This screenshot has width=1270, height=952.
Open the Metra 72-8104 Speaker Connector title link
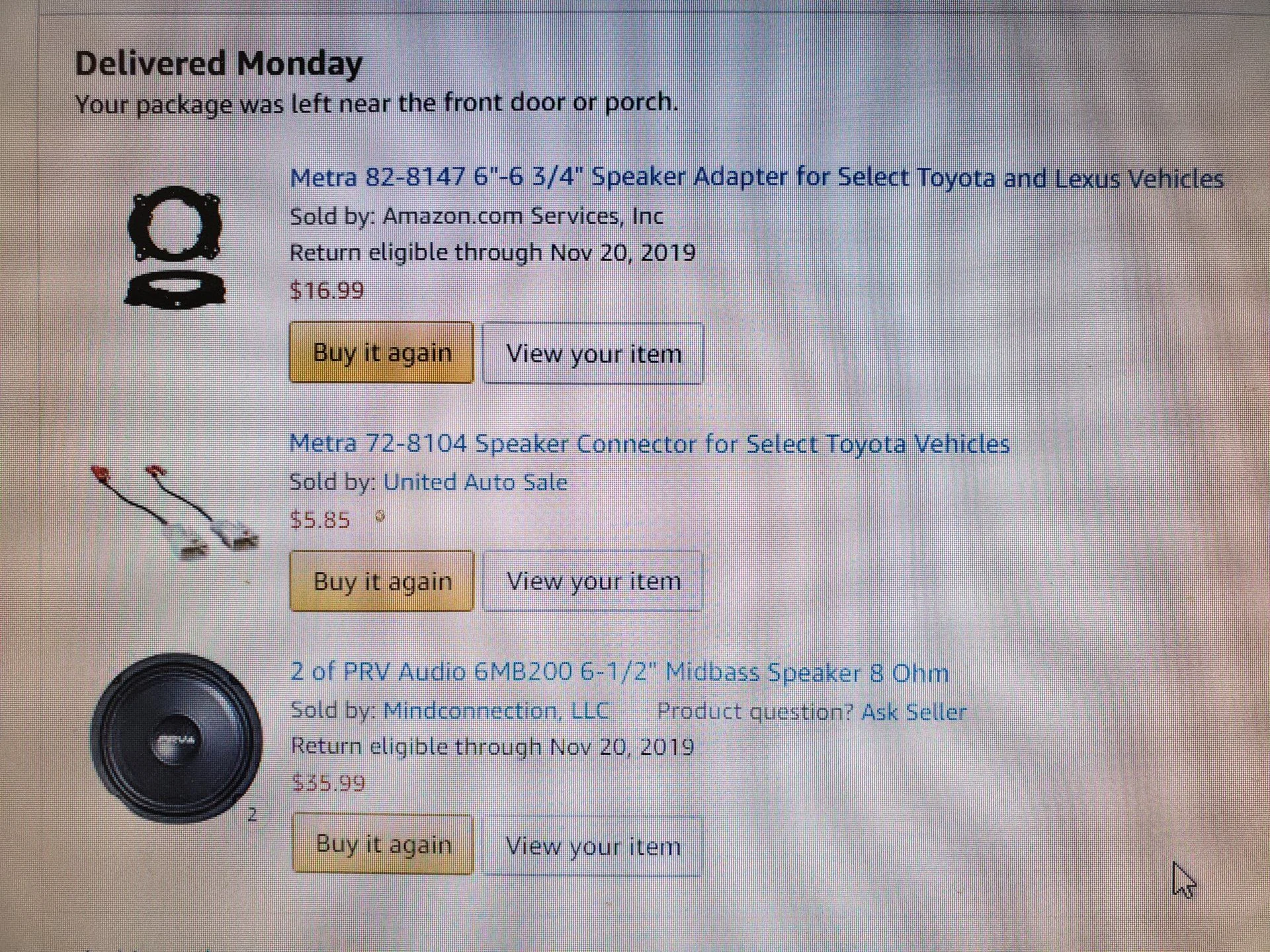(x=649, y=444)
